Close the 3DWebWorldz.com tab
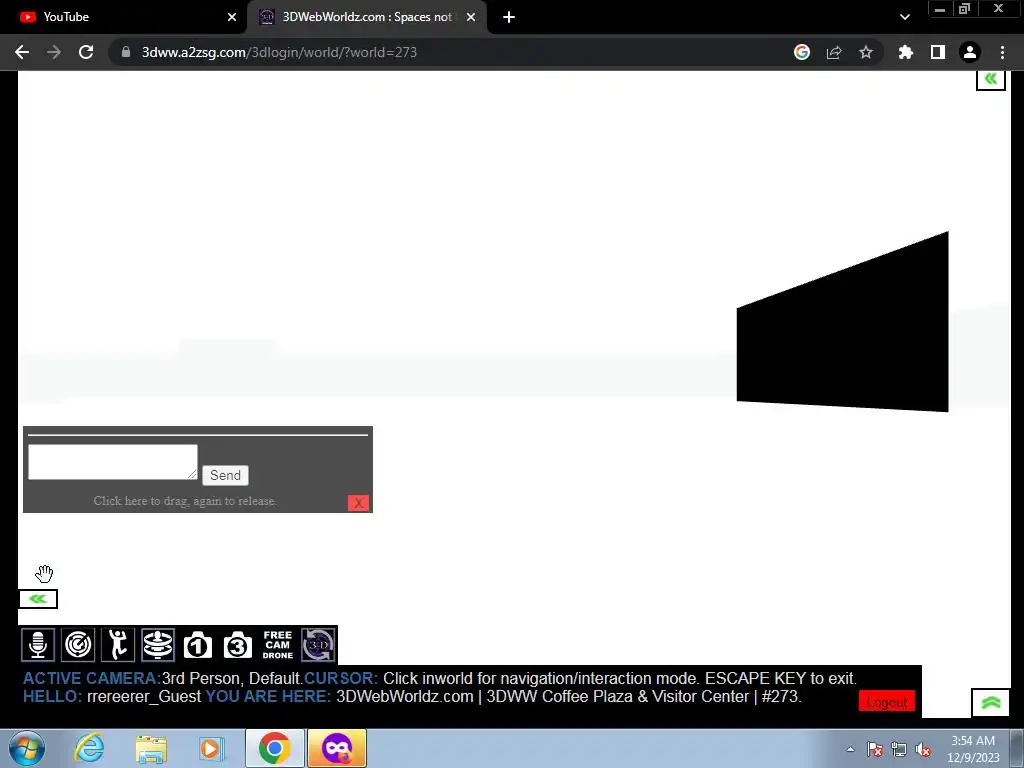This screenshot has width=1024, height=768. pos(471,17)
